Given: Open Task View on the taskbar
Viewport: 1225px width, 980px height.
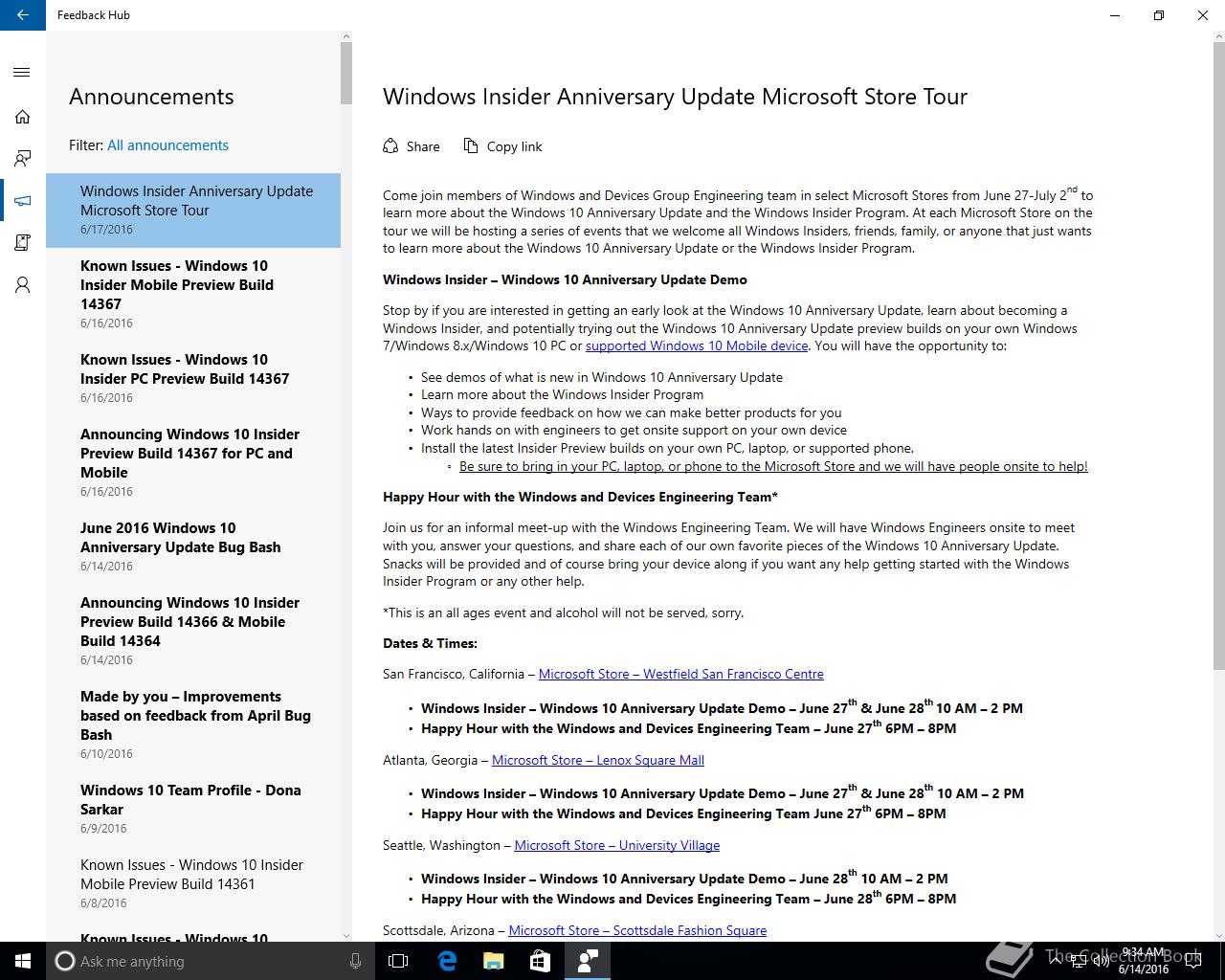Looking at the screenshot, I should point(398,961).
